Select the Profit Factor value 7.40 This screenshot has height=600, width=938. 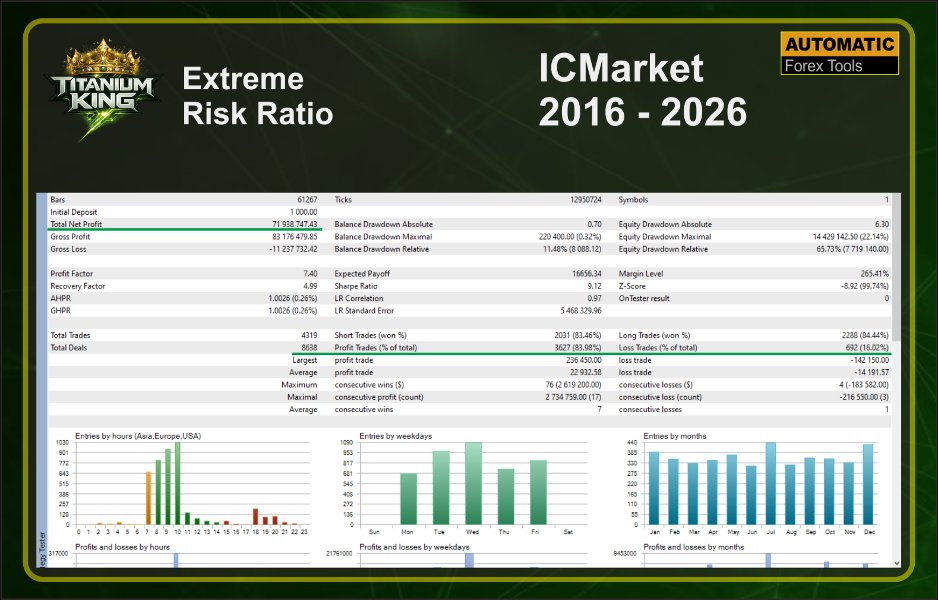[x=310, y=274]
